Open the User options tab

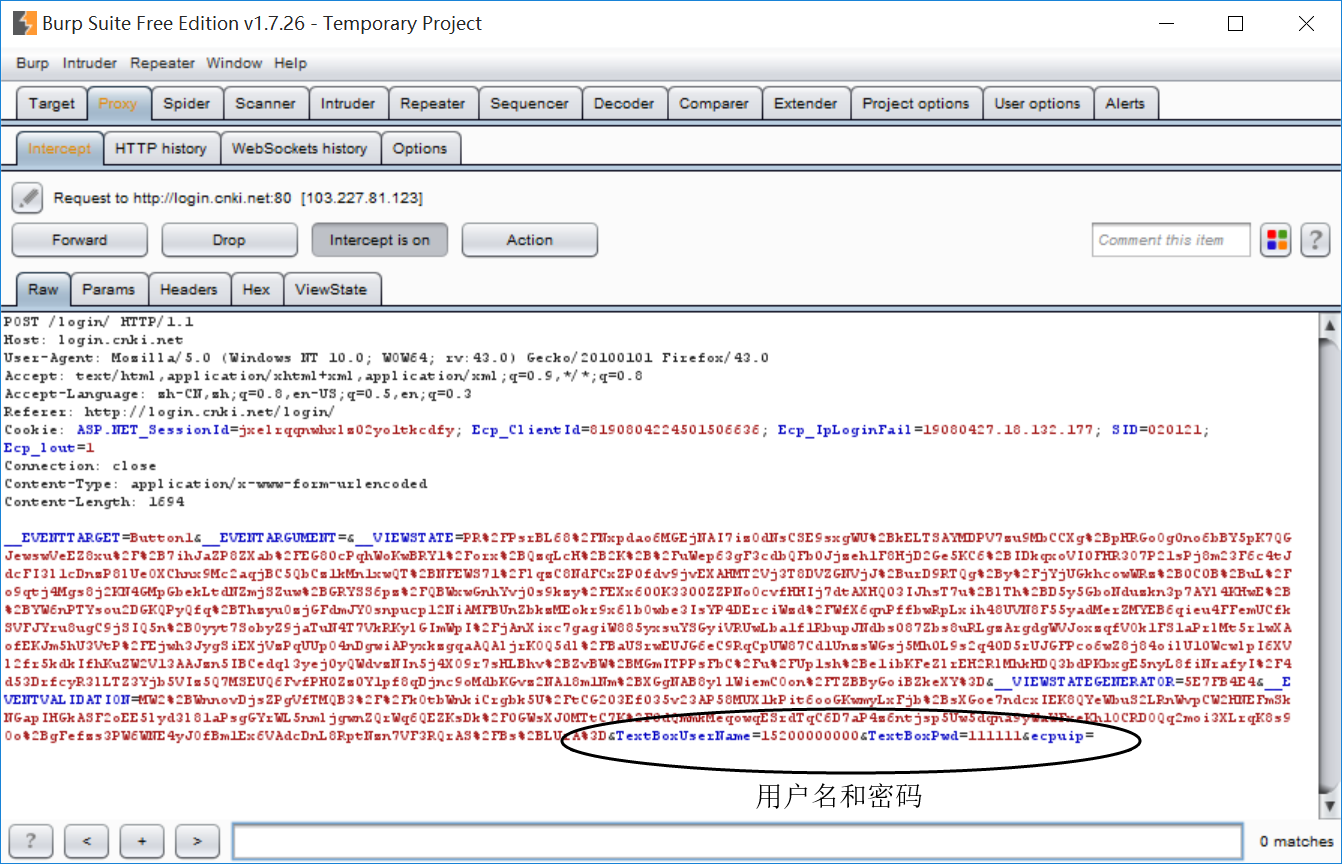coord(1038,103)
